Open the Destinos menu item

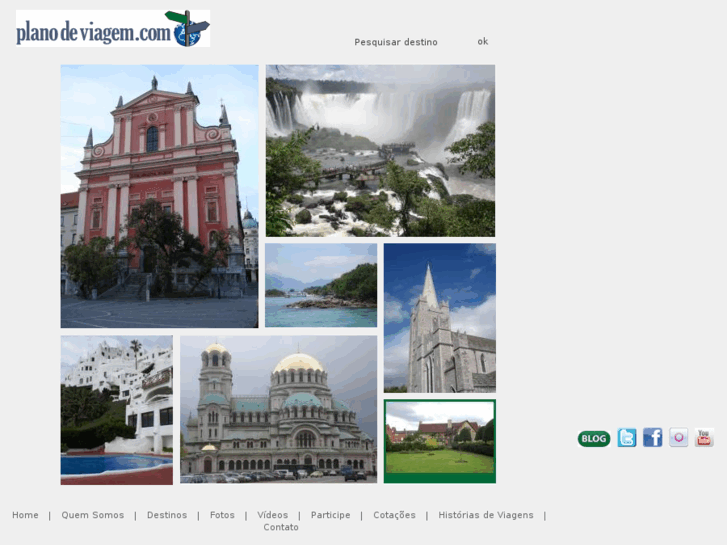tap(167, 515)
